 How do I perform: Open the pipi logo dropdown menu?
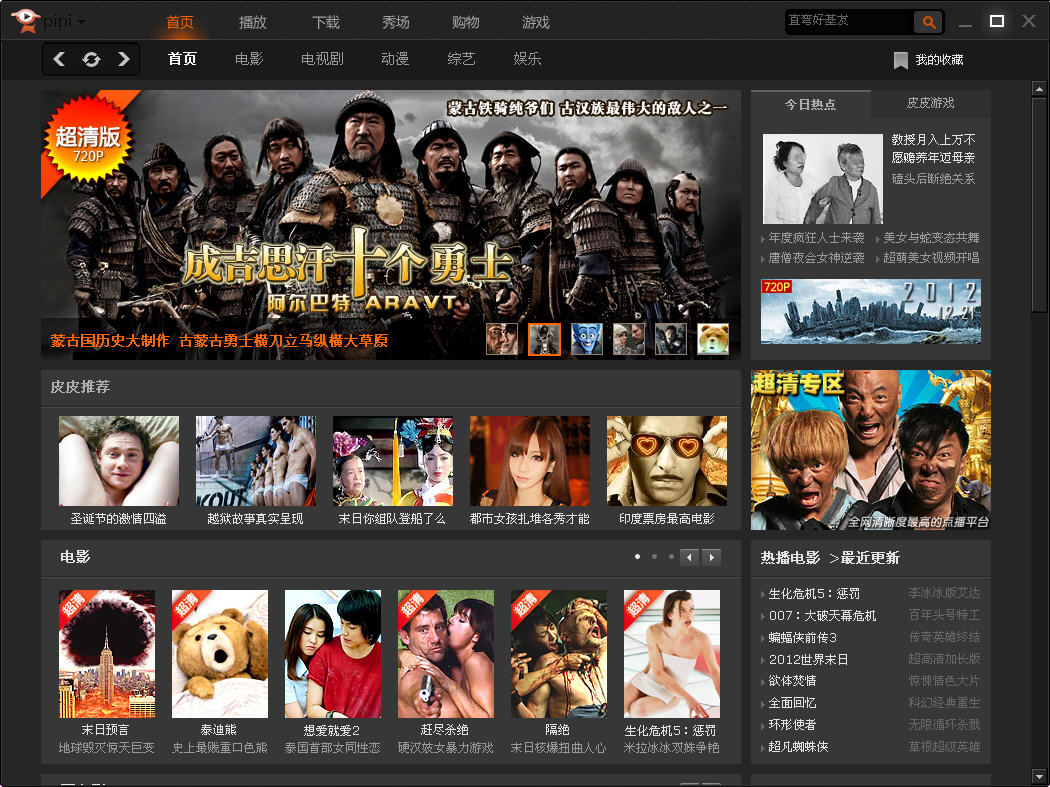81,22
